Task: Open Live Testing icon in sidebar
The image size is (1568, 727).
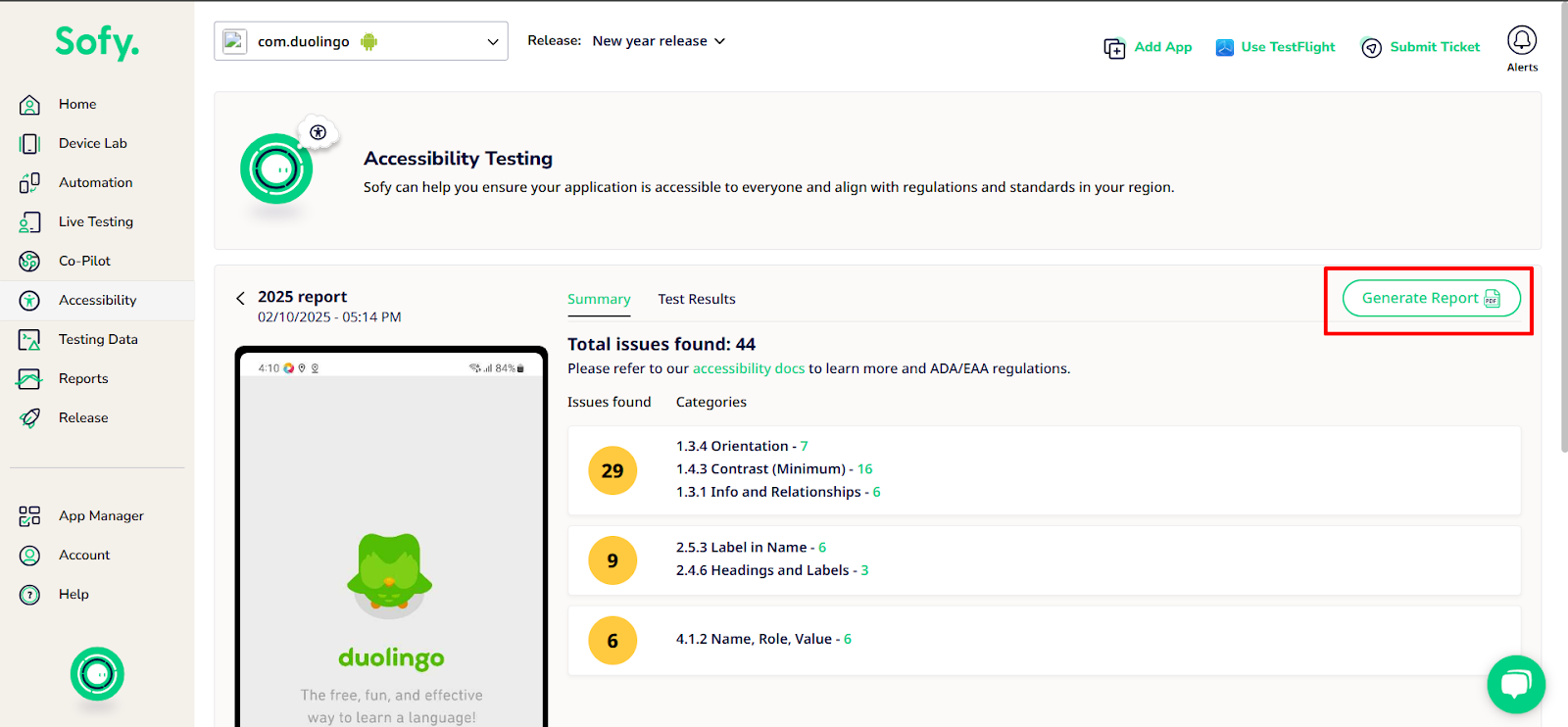Action: [29, 221]
